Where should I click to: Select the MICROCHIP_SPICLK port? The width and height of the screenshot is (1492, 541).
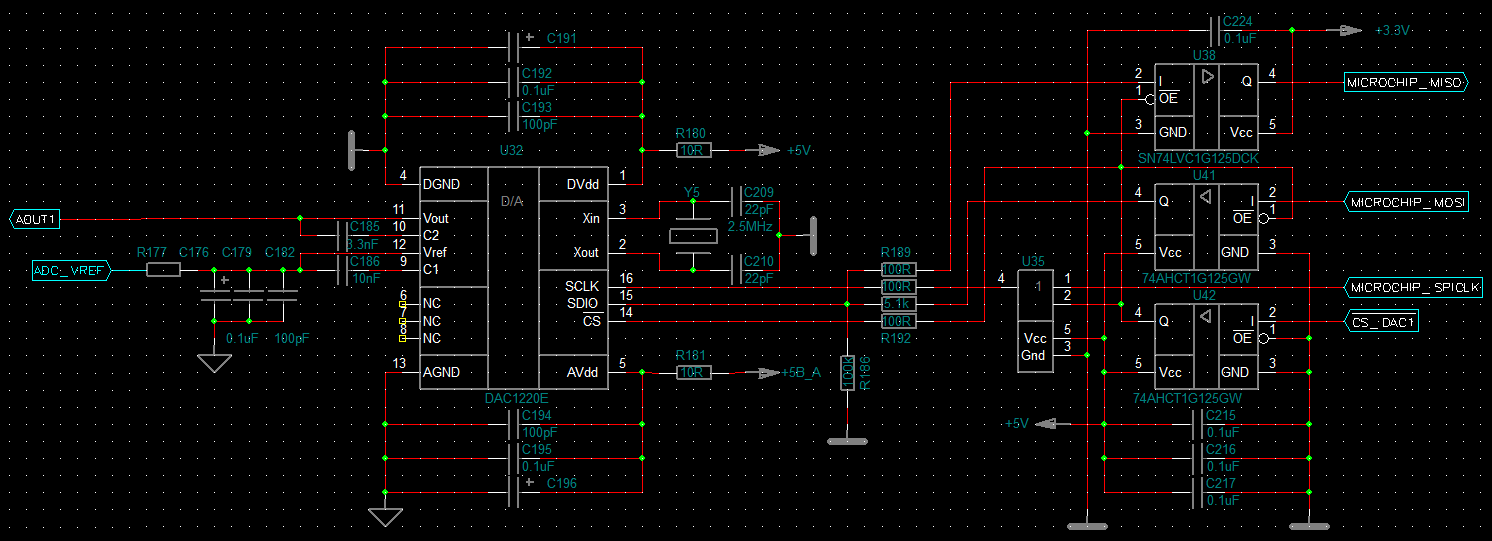pyautogui.click(x=1413, y=288)
